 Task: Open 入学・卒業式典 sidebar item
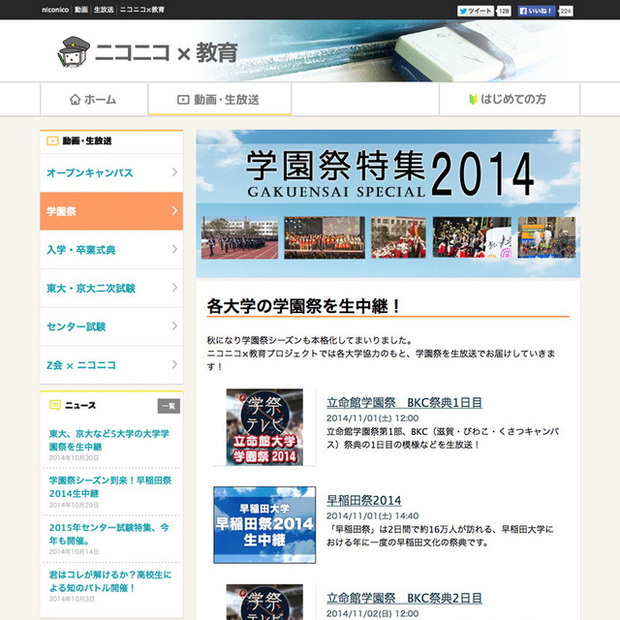click(112, 250)
